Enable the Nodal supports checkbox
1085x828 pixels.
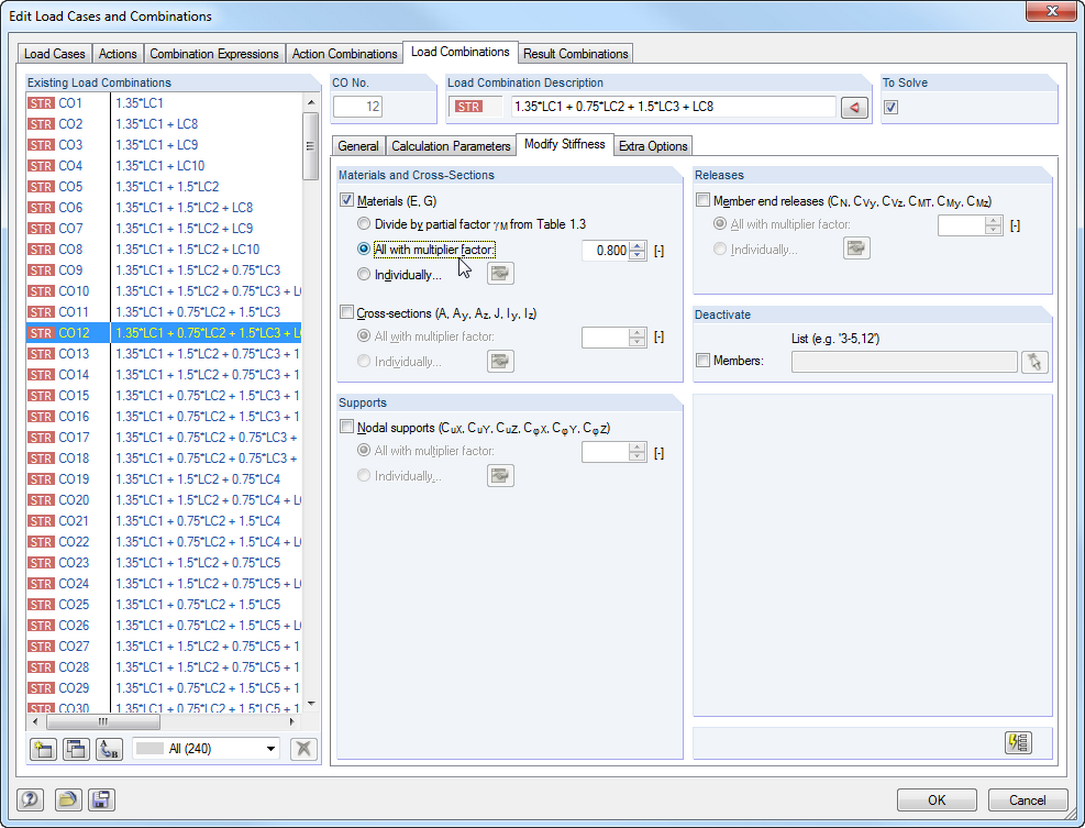pos(347,427)
